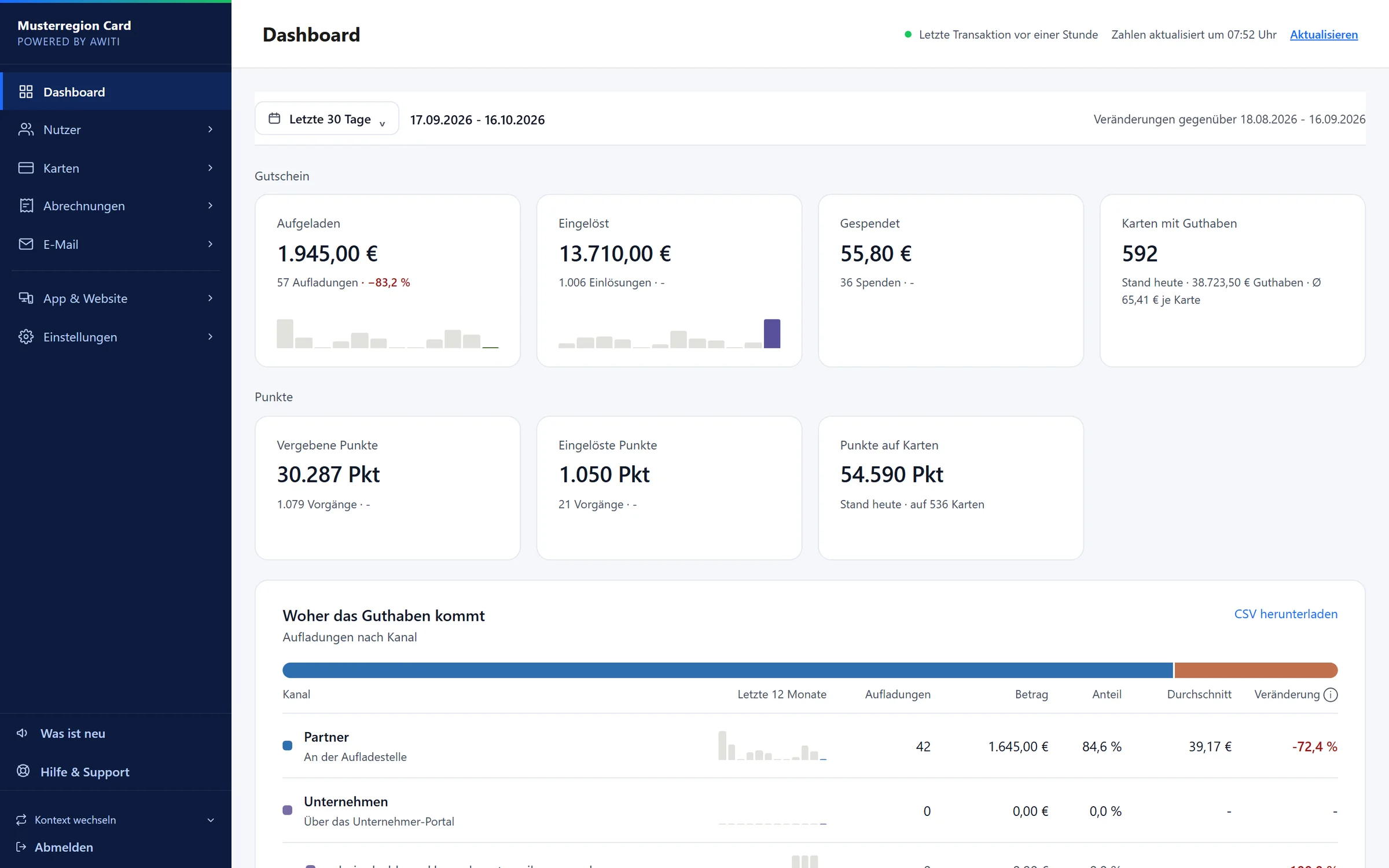This screenshot has height=868, width=1389.
Task: Click the orange segment of channel bar
Action: [1256, 670]
